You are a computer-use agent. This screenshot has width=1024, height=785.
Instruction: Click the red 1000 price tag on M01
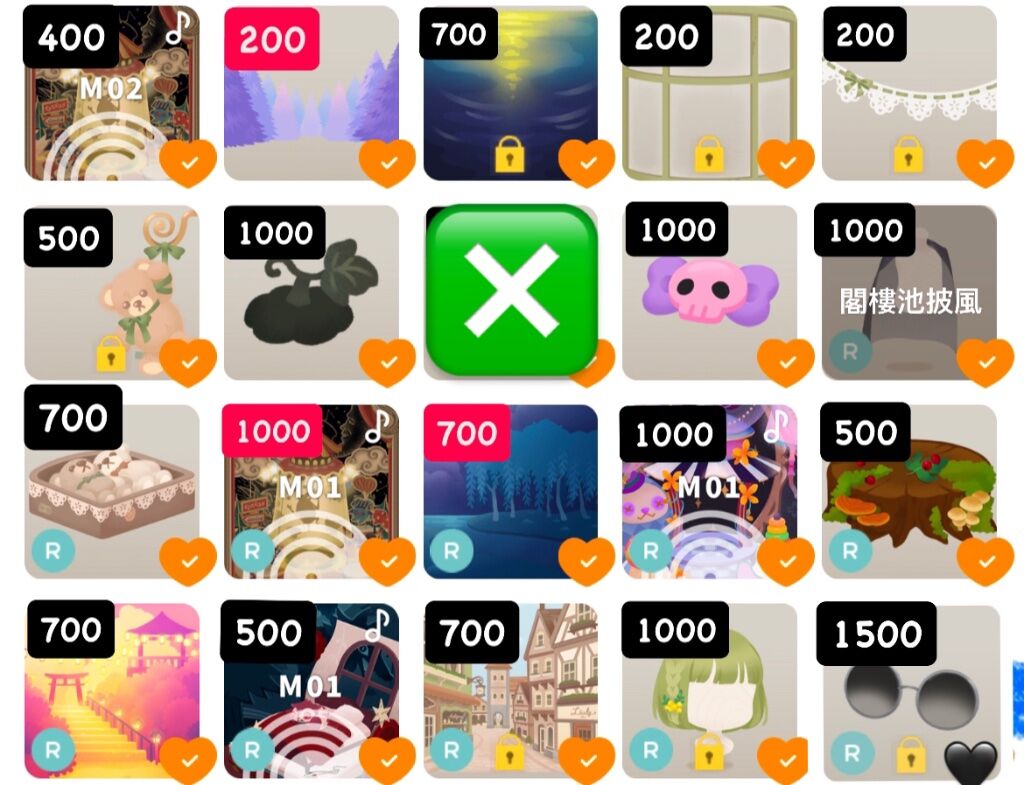tap(272, 431)
